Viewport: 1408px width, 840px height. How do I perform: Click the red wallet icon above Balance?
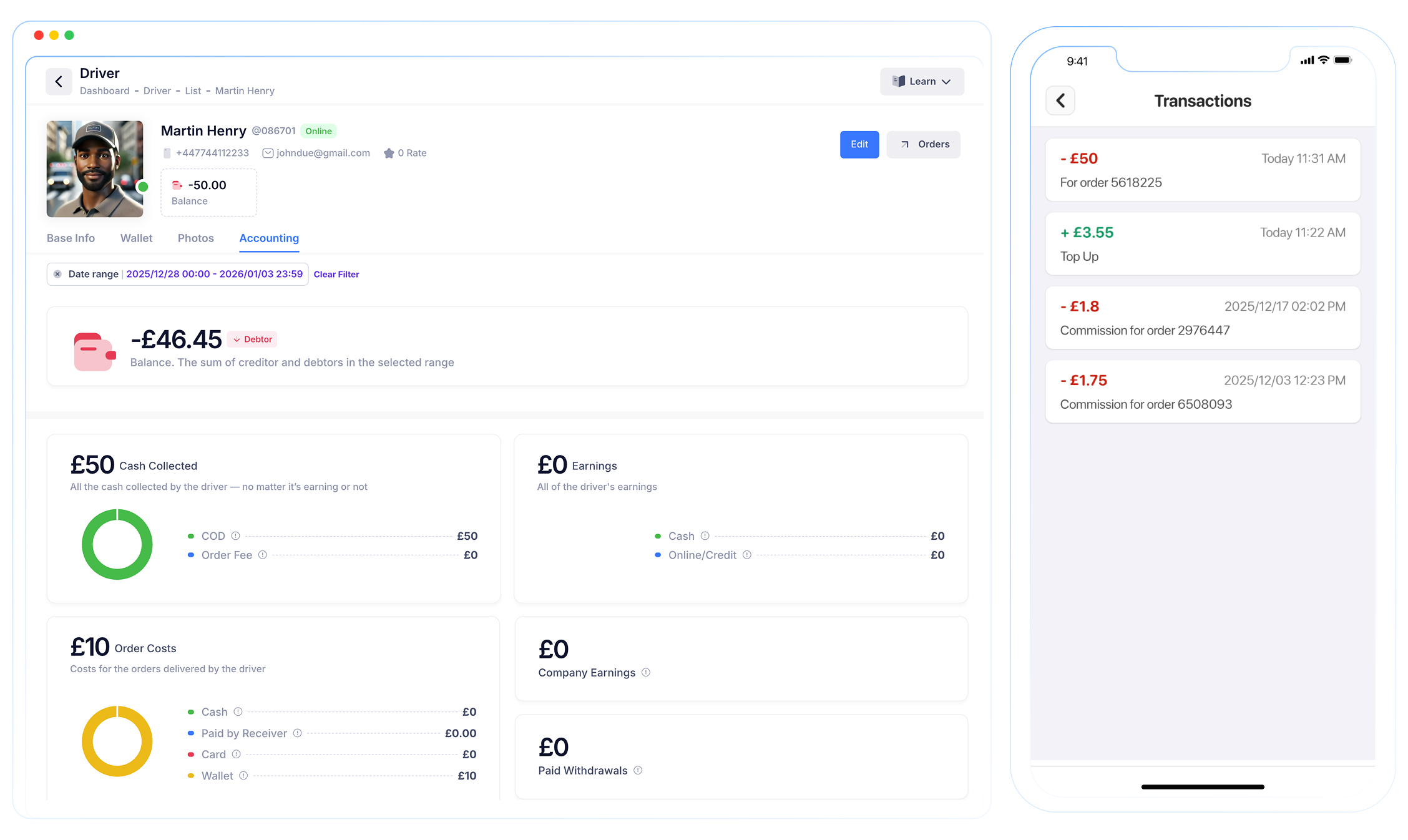click(x=177, y=185)
